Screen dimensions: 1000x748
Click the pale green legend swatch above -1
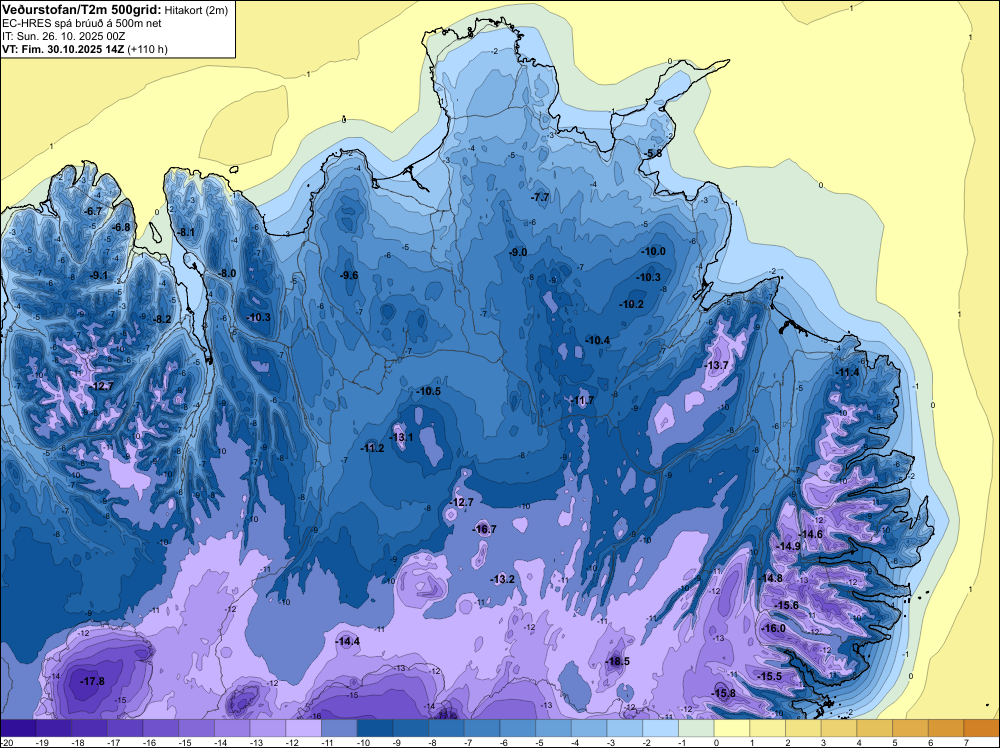coord(696,728)
